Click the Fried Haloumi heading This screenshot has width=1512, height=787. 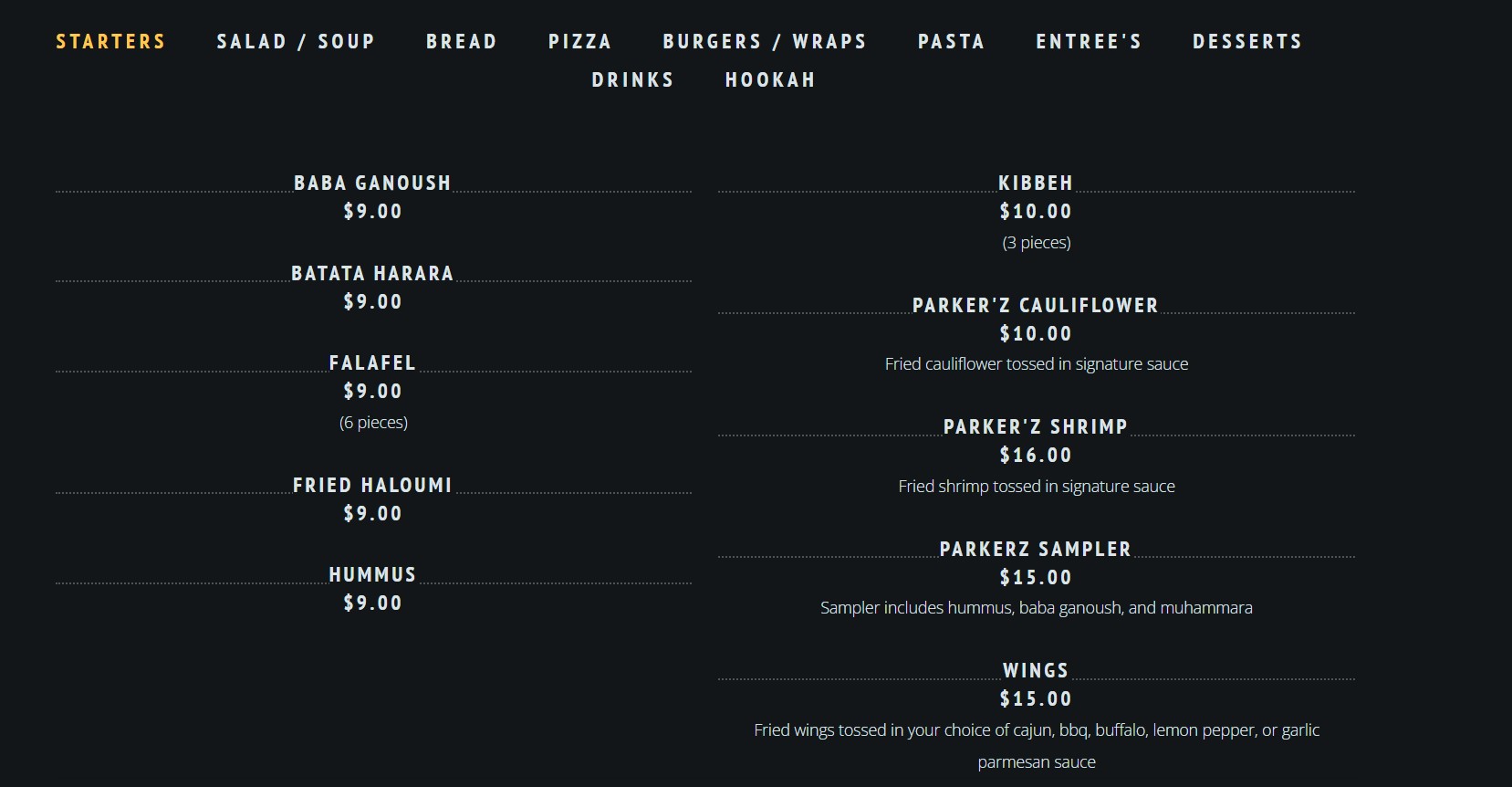372,486
